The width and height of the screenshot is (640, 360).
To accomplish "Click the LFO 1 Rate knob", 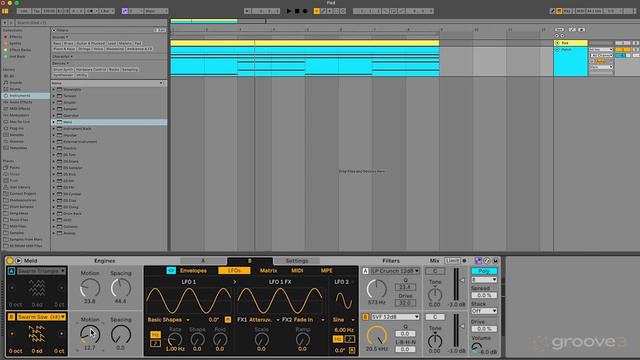I will coord(175,339).
